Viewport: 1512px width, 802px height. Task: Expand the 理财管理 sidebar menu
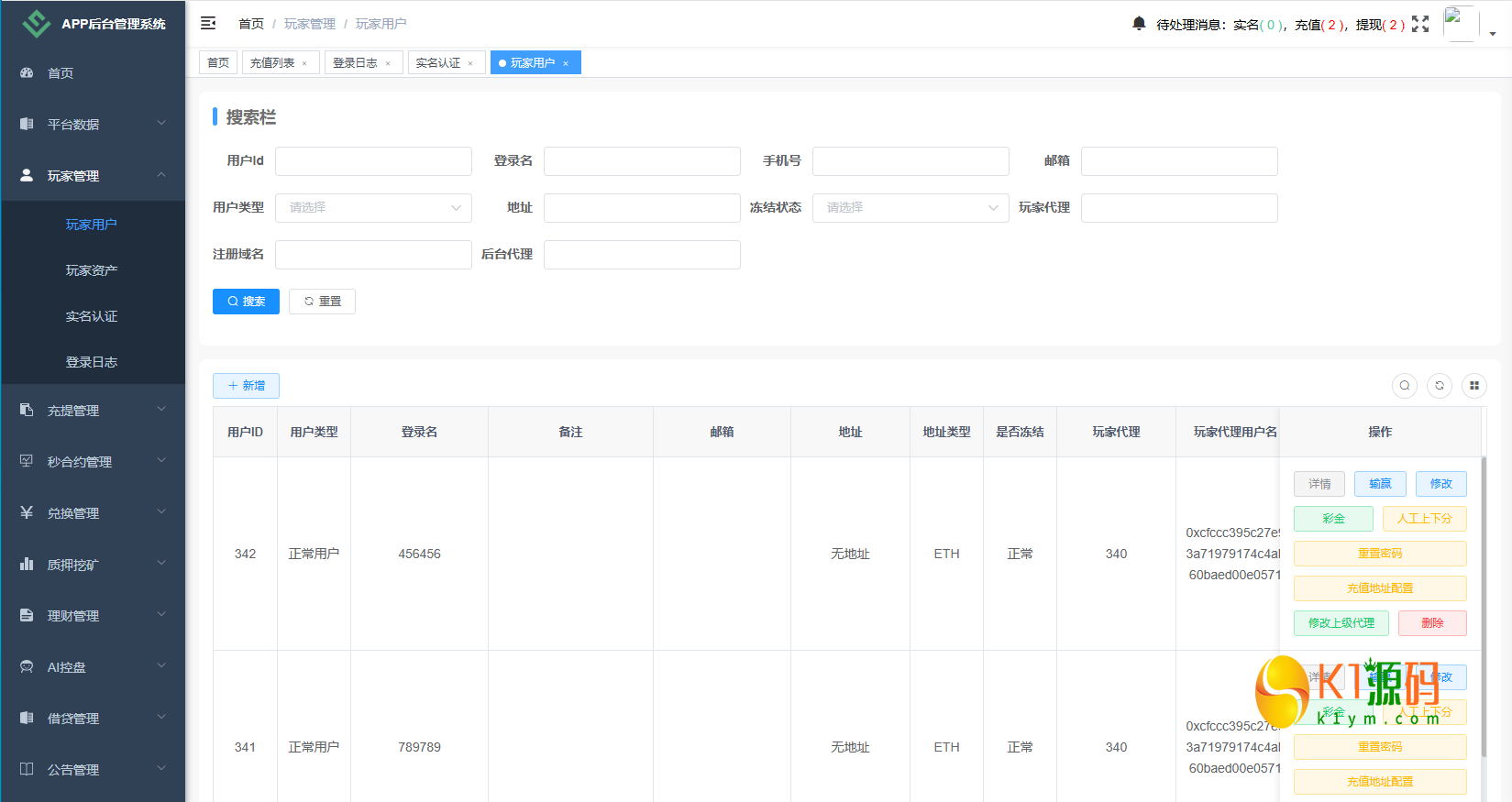(x=93, y=616)
